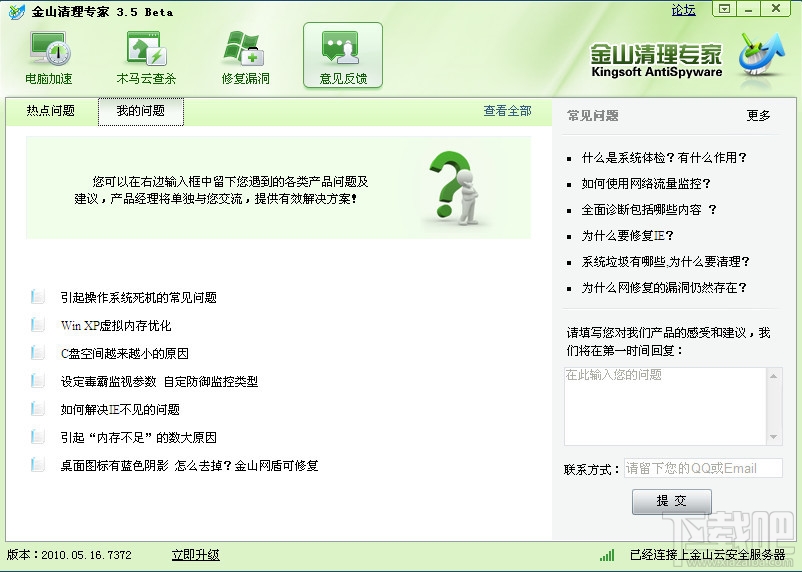
Task: Click status text 已经连接上金山云安全服务器
Action: pyautogui.click(x=707, y=555)
